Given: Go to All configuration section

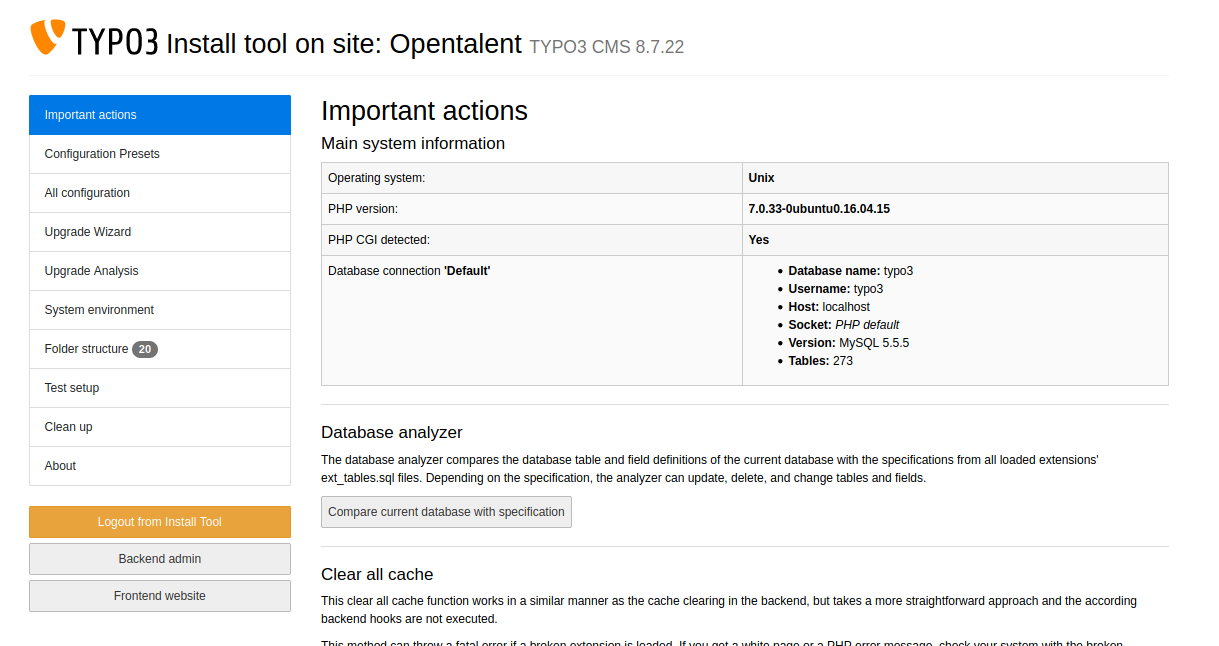Looking at the screenshot, I should pyautogui.click(x=160, y=193).
